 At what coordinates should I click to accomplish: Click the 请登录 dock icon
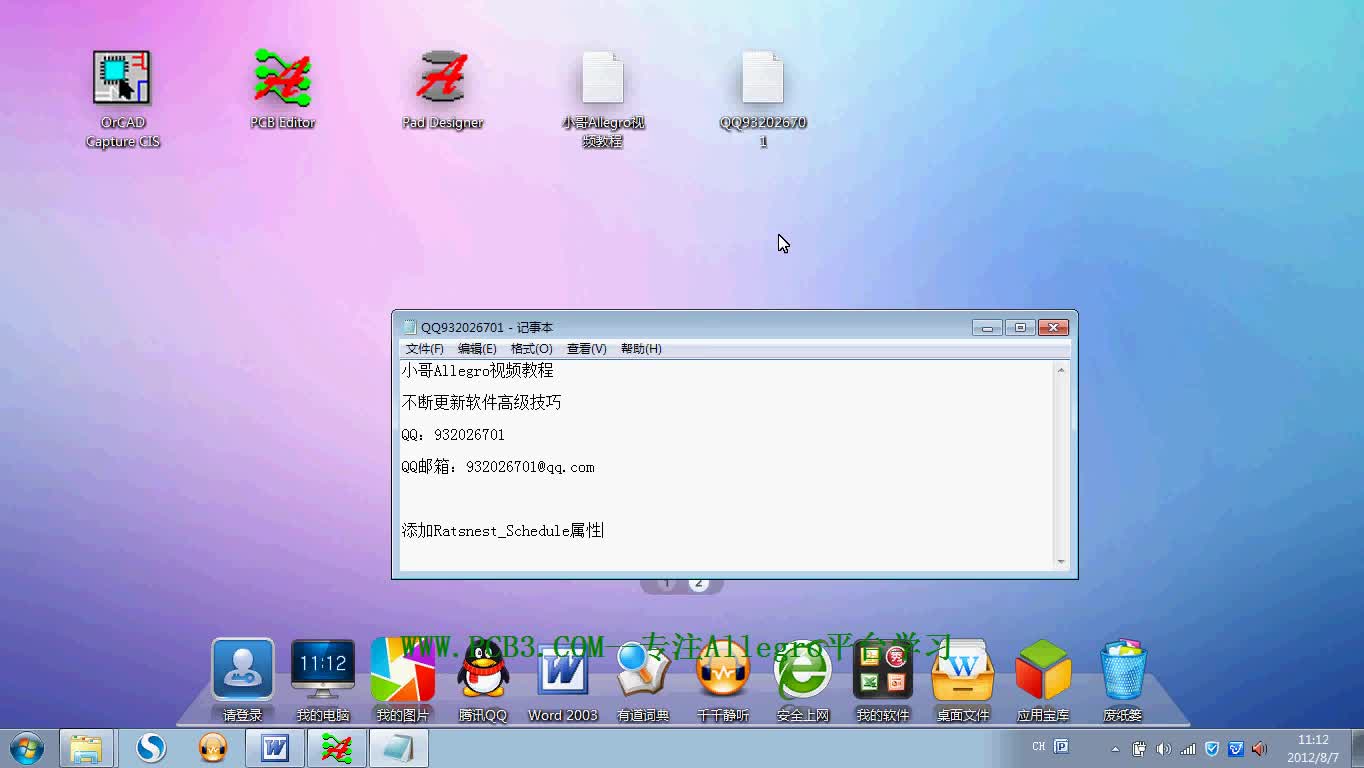pos(243,680)
